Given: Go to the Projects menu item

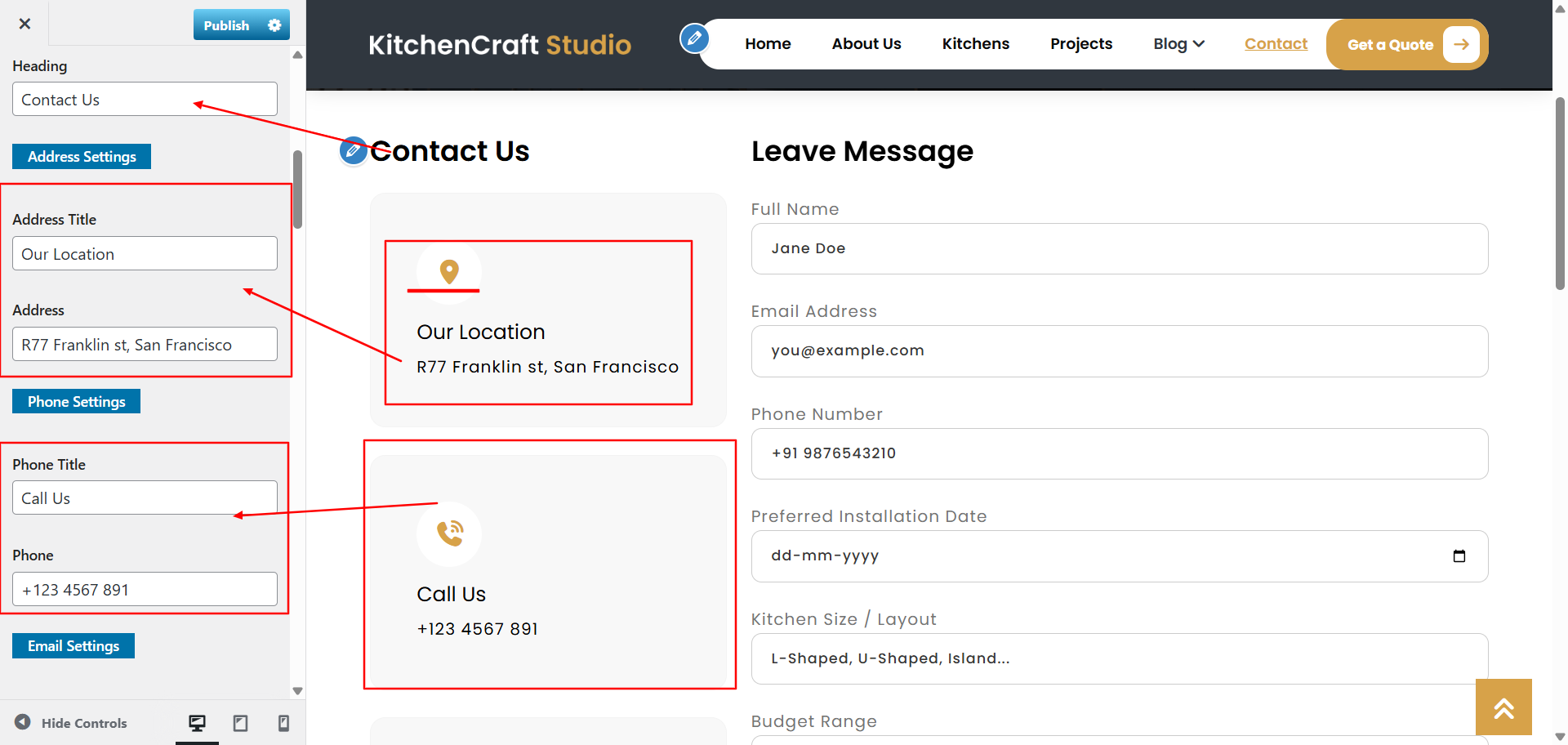Looking at the screenshot, I should point(1081,44).
